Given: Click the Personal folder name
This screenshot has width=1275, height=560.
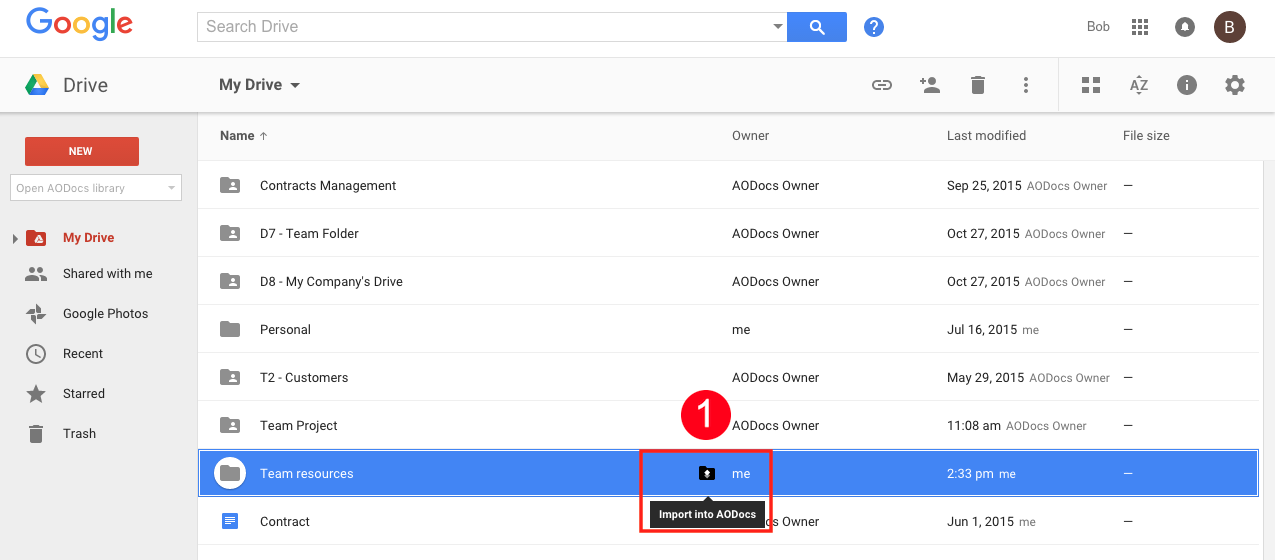Looking at the screenshot, I should 285,330.
